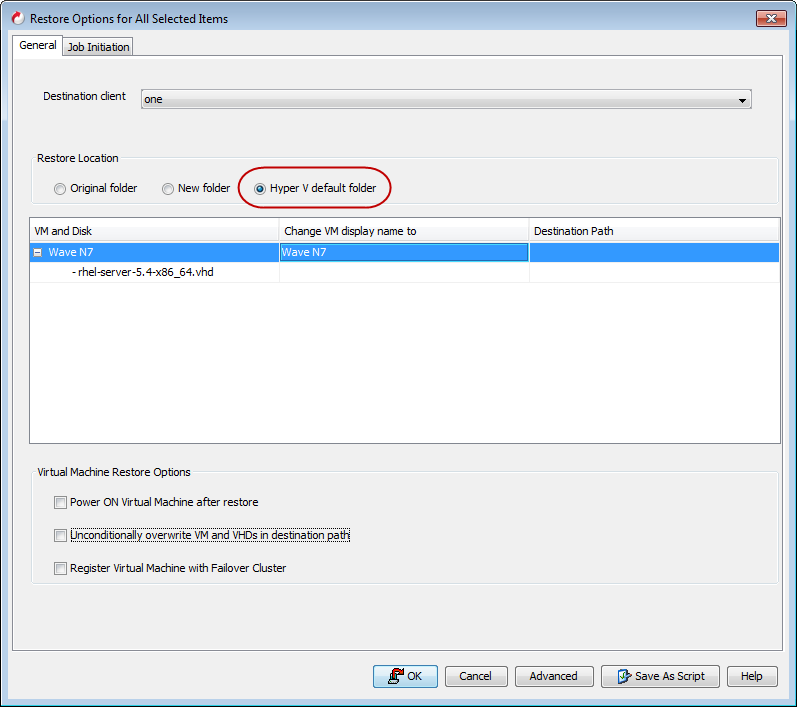Click the Save As Script icon
Image resolution: width=797 pixels, height=707 pixels.
(622, 676)
